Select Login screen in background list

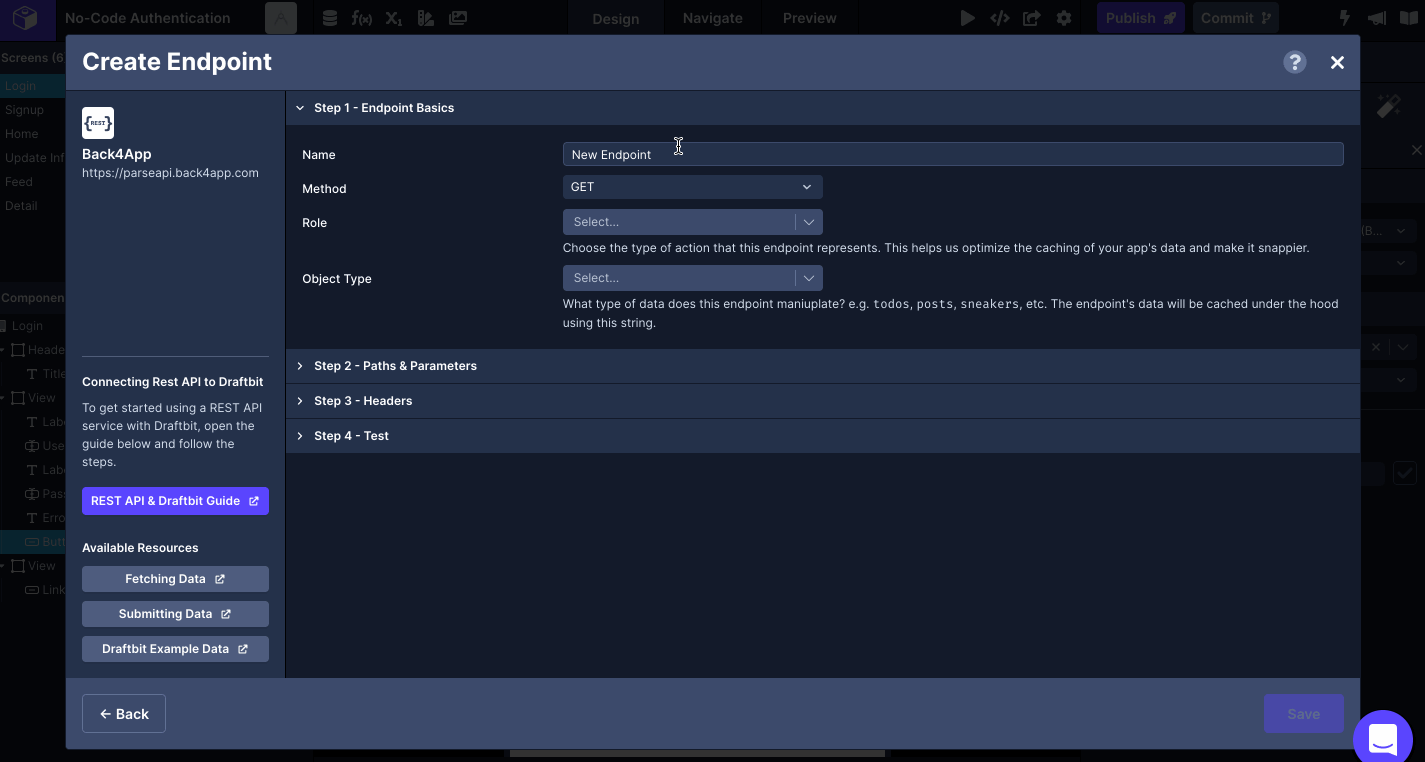coord(20,86)
